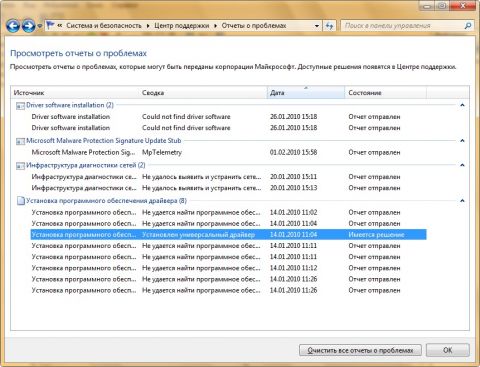Click the Имеется решение status cell
This screenshot has width=480, height=367.
tap(376, 235)
